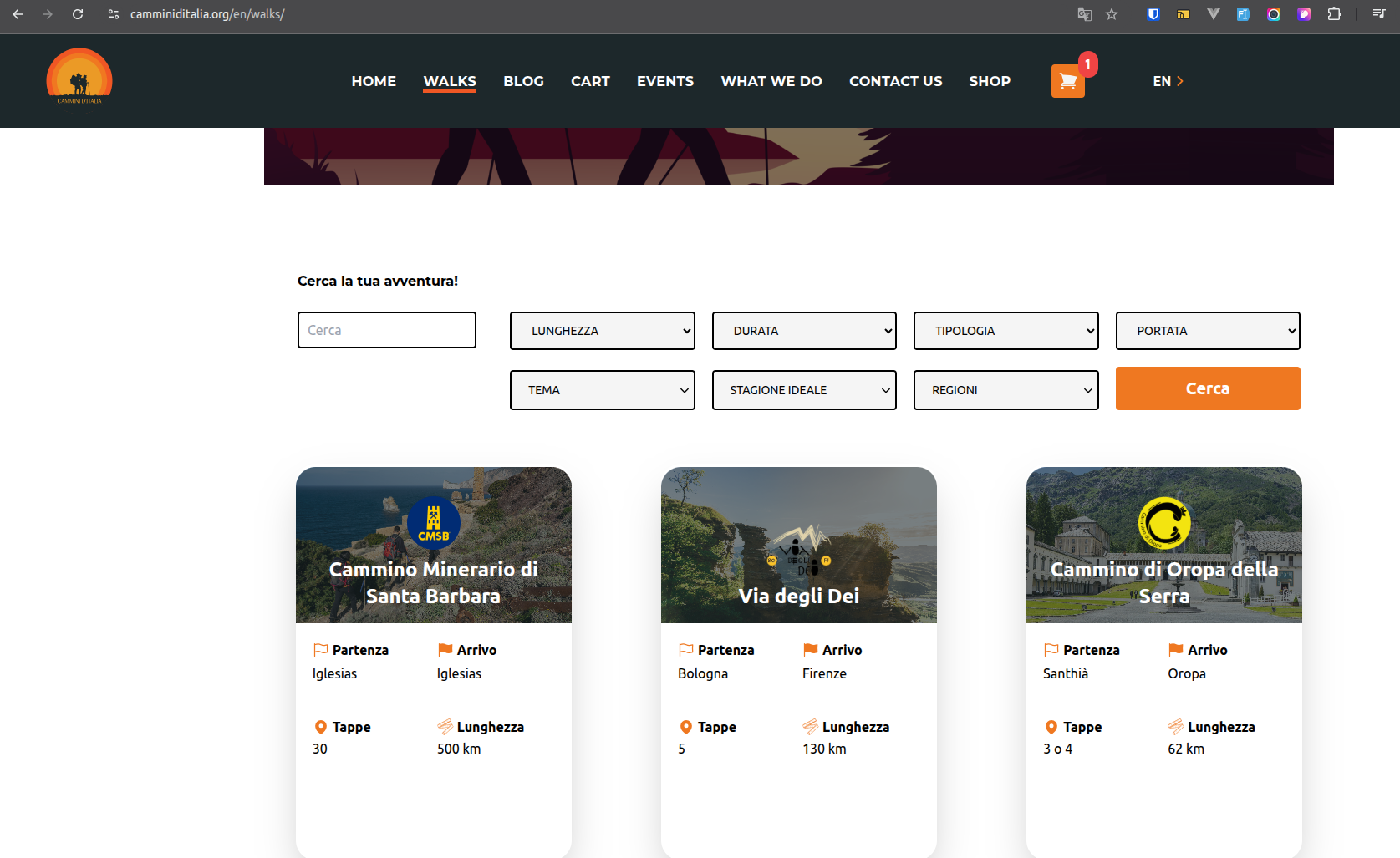
Task: Choose a PORTATA option
Action: coord(1208,331)
